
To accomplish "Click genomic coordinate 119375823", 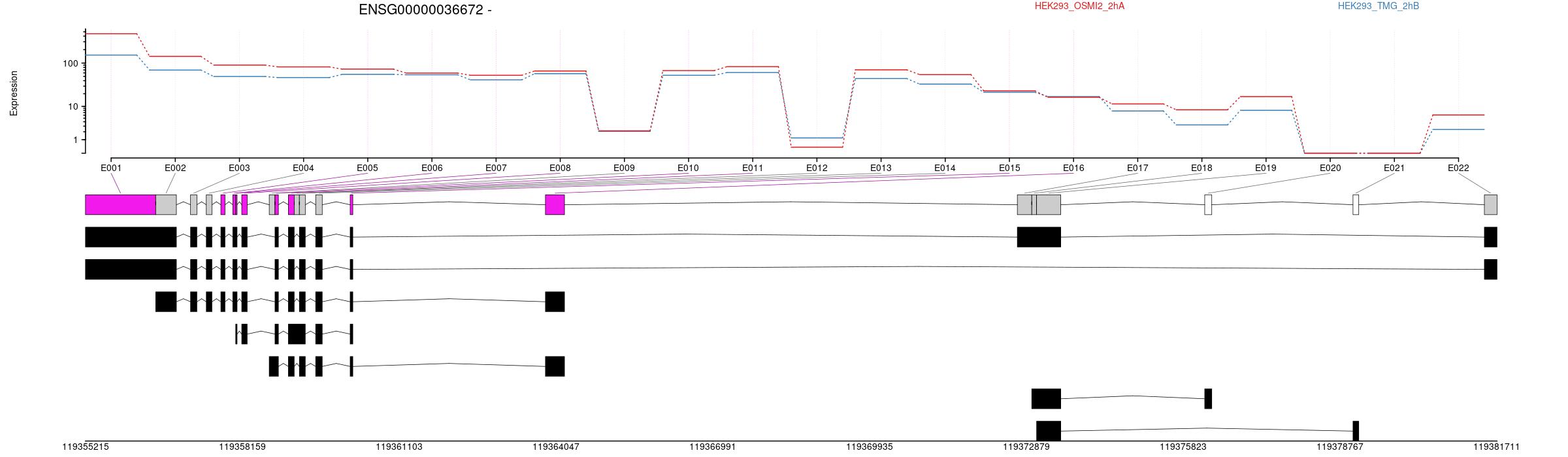I will [x=1183, y=447].
